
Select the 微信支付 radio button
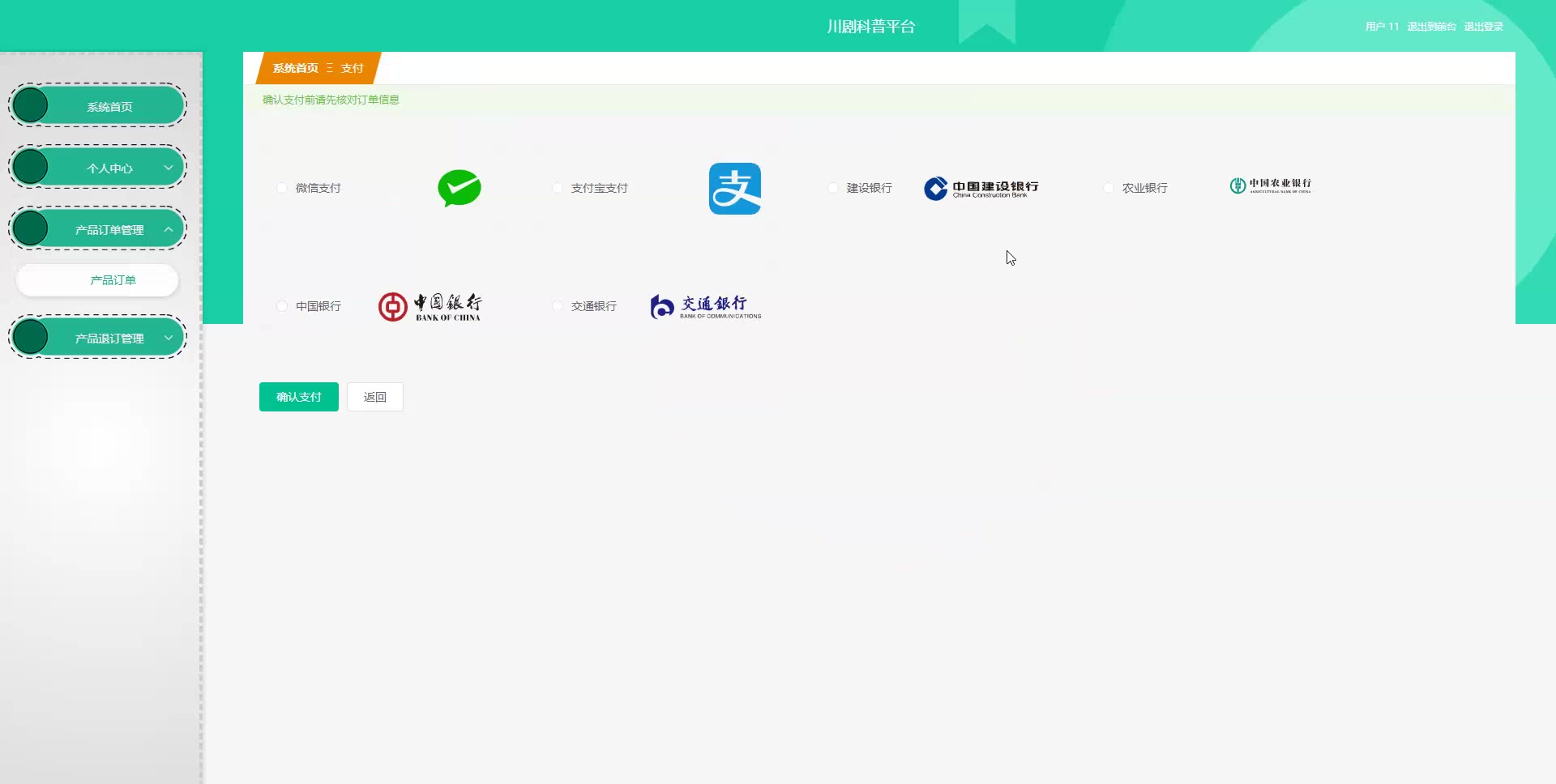[x=282, y=188]
